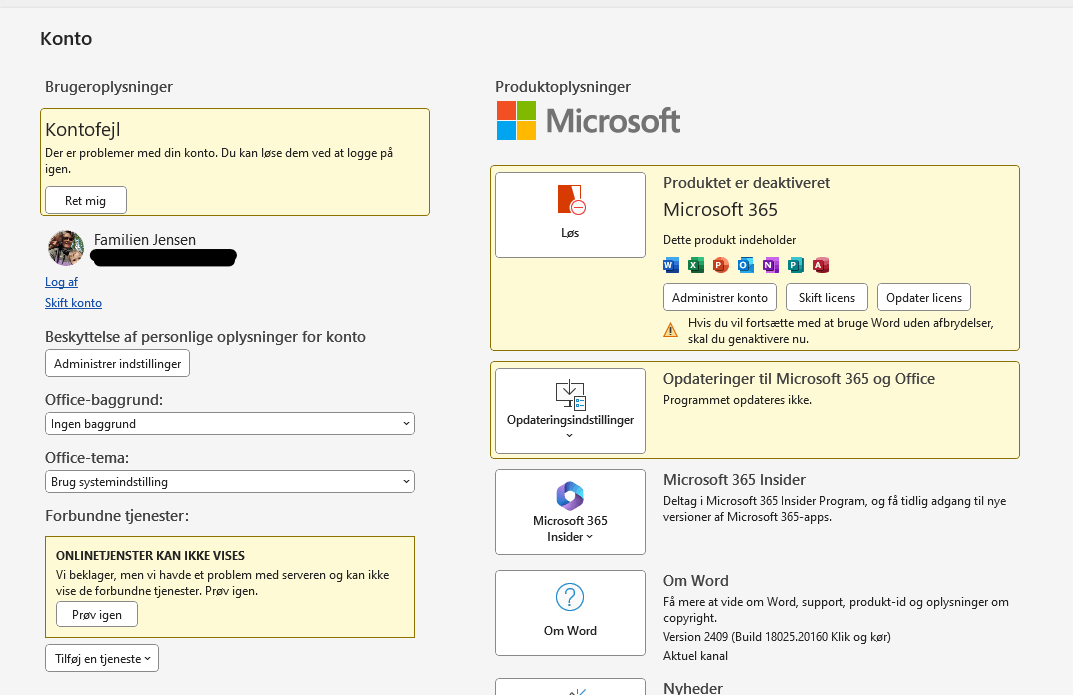Click the 'Microsoft 365 Insider' heading text
1073x695 pixels.
pyautogui.click(x=734, y=480)
